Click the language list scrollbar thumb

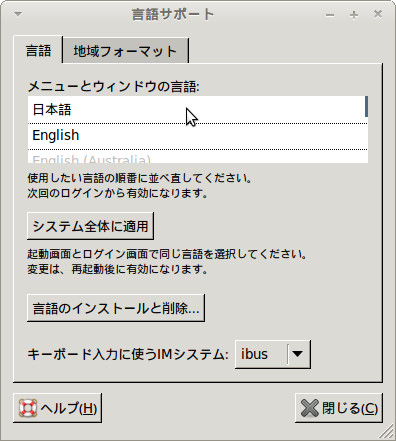pyautogui.click(x=367, y=107)
